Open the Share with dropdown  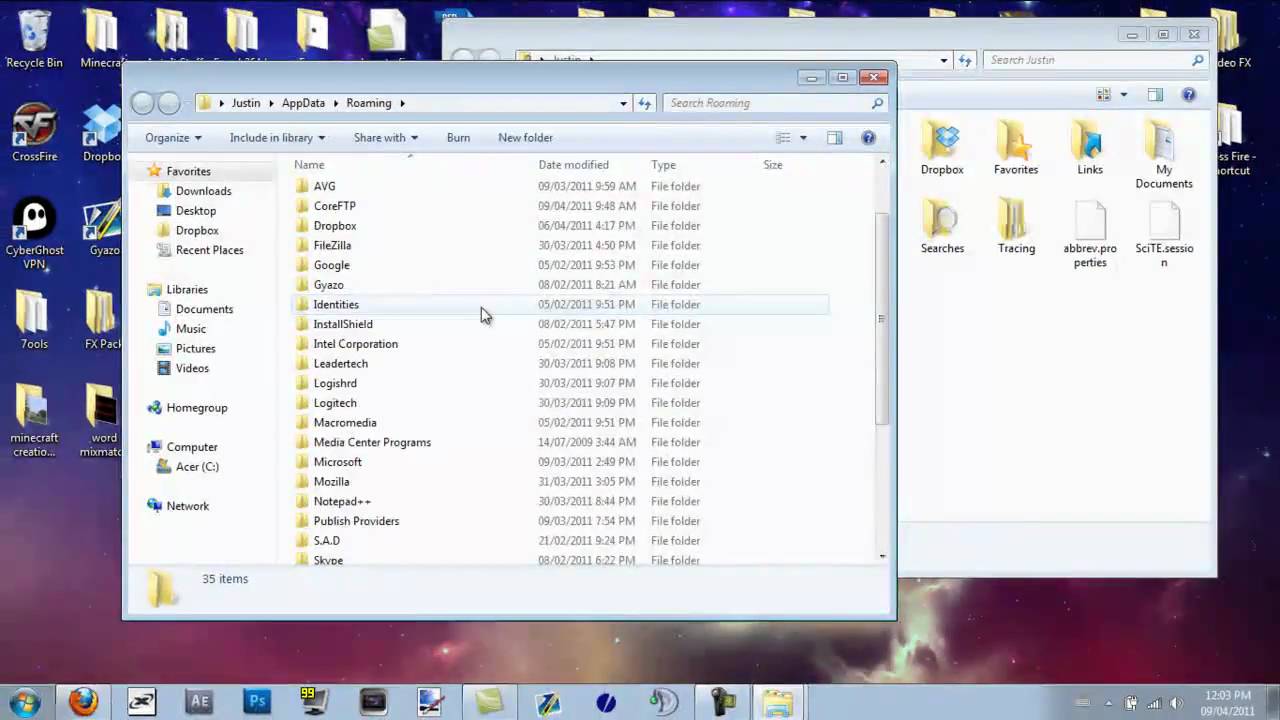coord(385,138)
